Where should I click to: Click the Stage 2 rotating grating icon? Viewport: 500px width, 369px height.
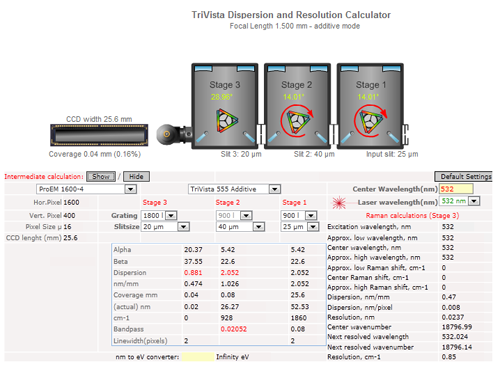(297, 121)
